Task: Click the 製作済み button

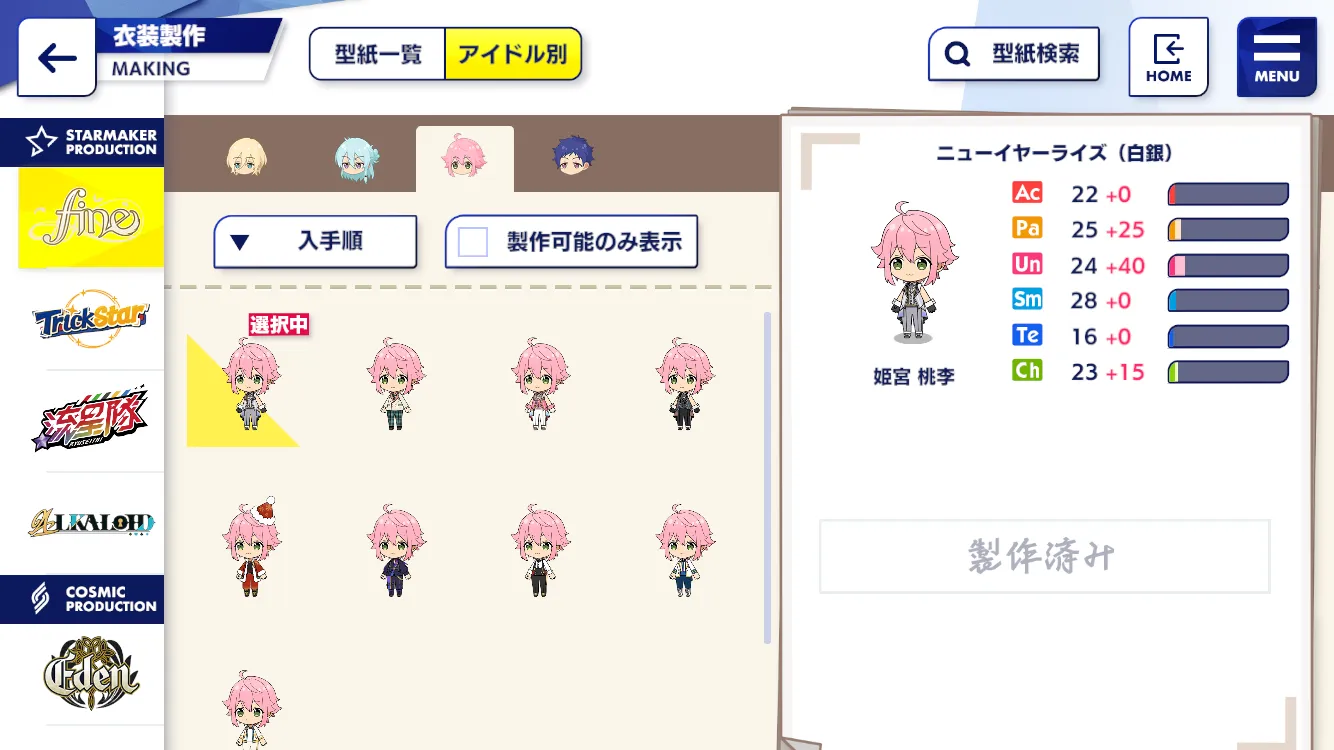Action: coord(1044,556)
